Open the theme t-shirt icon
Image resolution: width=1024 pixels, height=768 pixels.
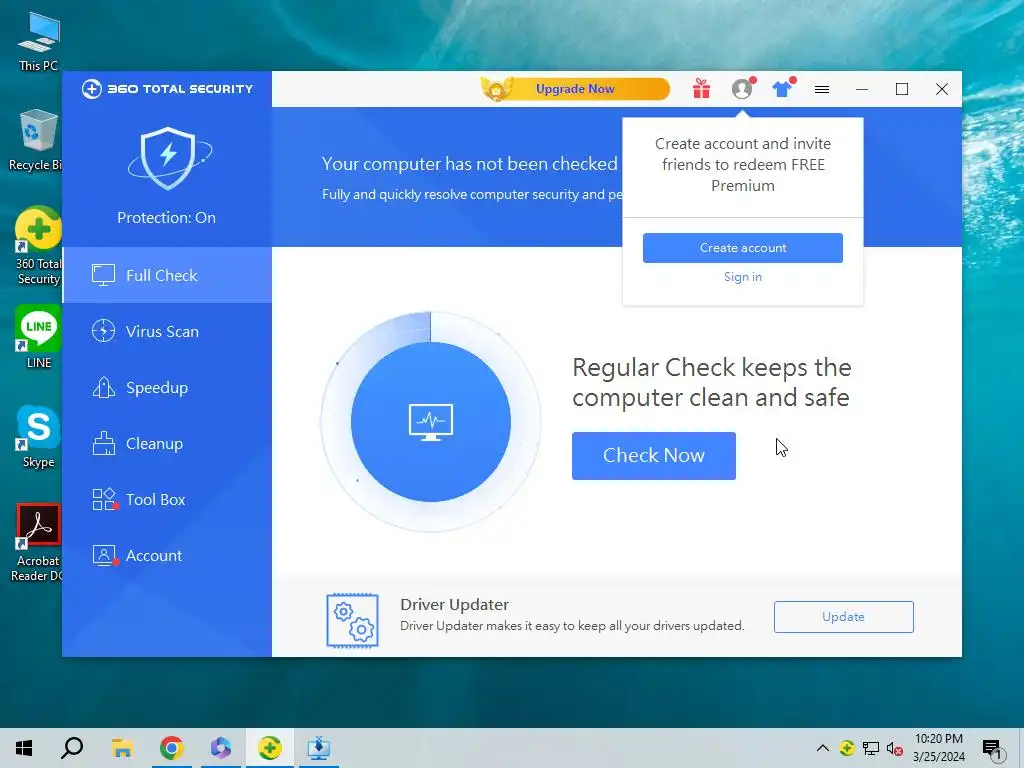[782, 89]
